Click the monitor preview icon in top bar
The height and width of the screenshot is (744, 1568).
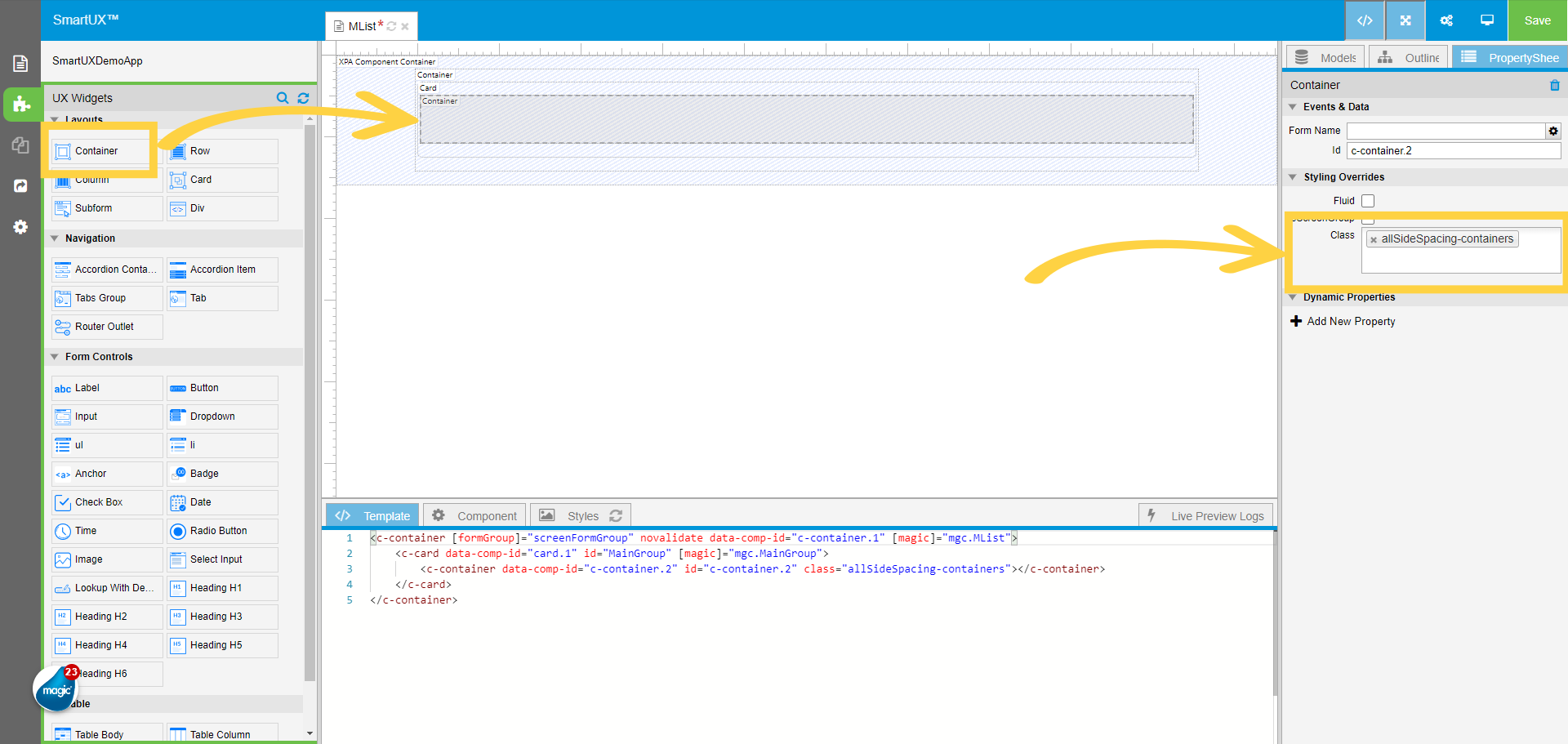(1487, 20)
